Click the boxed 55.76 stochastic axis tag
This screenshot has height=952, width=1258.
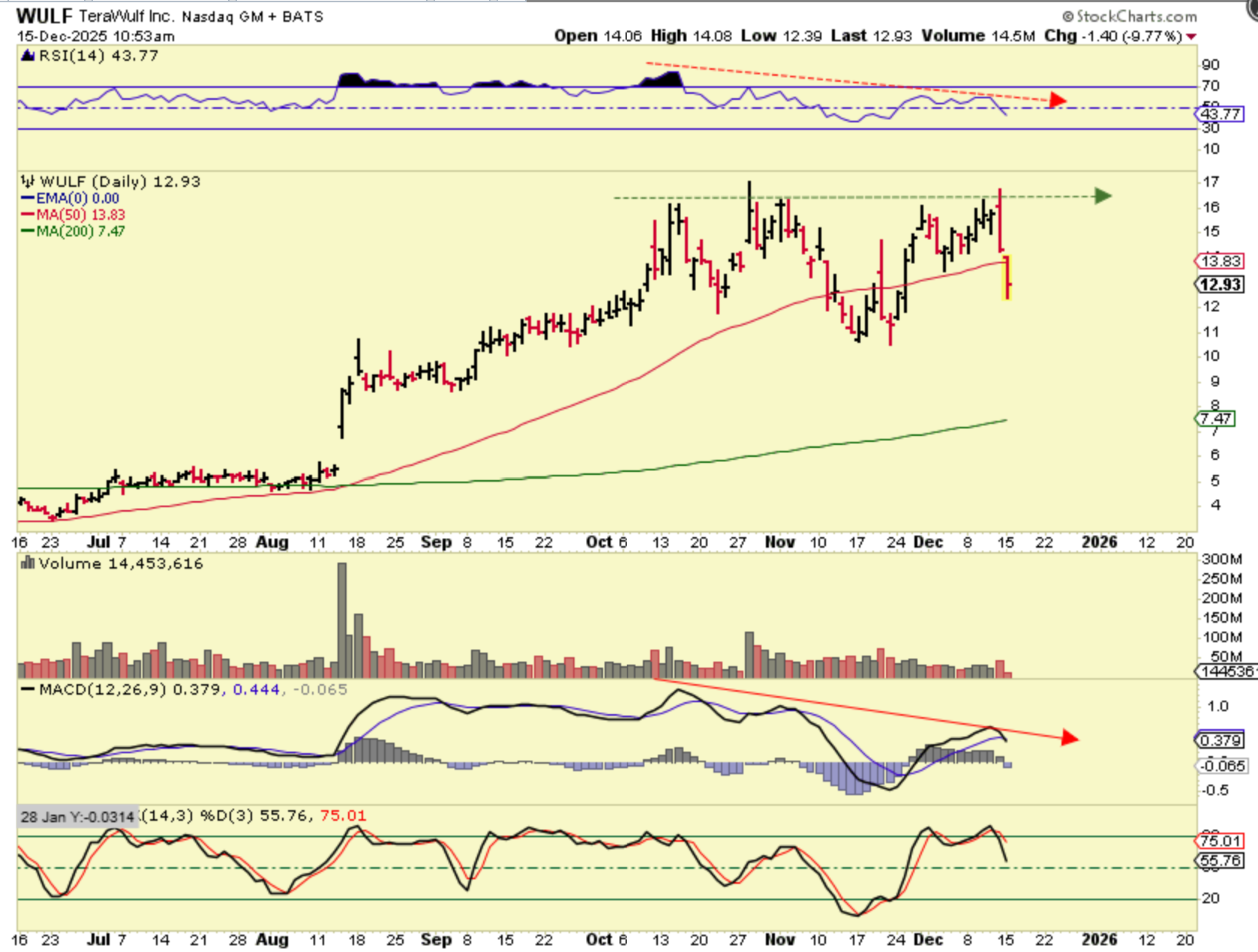click(x=1220, y=860)
